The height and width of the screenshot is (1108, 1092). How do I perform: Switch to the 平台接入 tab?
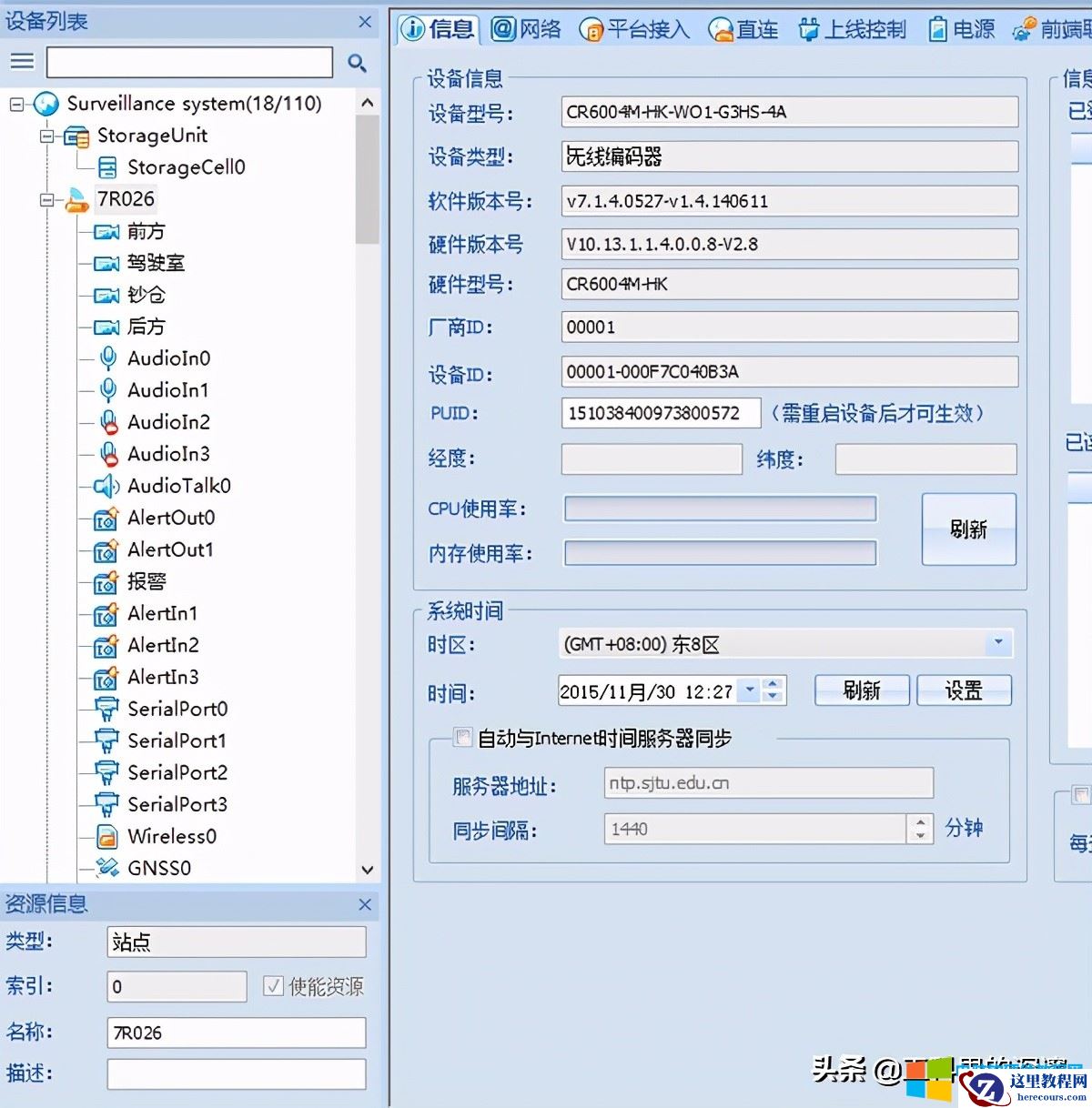click(634, 30)
